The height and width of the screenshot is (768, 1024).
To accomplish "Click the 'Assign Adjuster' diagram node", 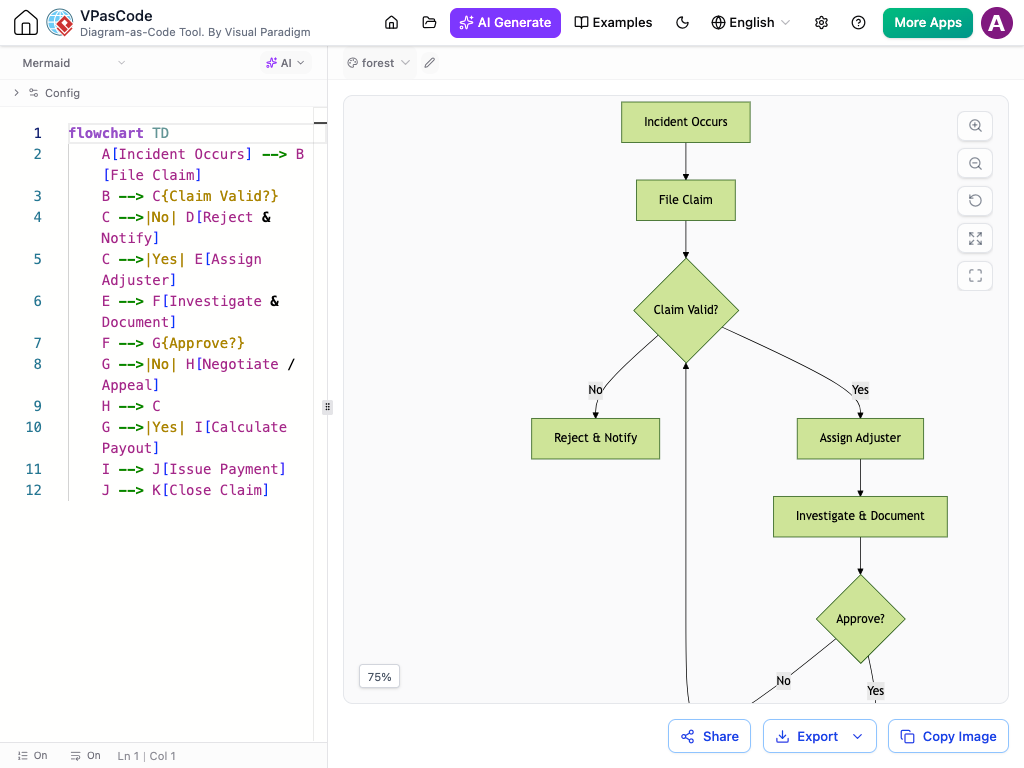I will pos(860,438).
